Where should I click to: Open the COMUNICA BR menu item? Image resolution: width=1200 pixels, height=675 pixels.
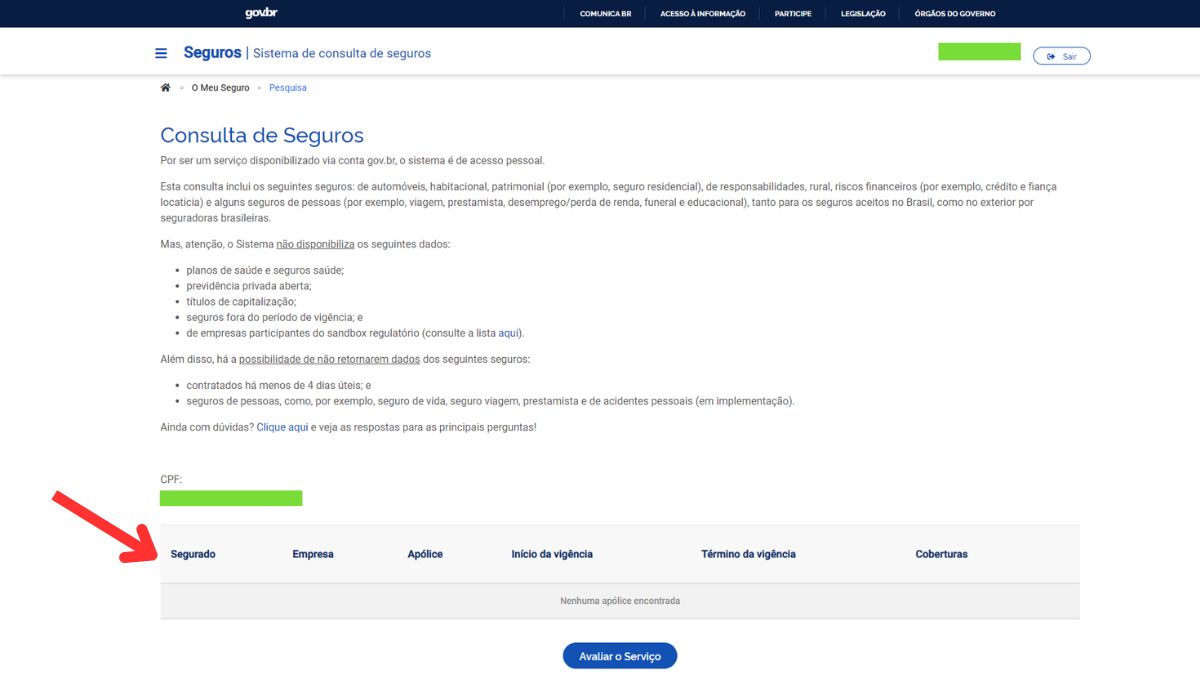click(x=605, y=14)
